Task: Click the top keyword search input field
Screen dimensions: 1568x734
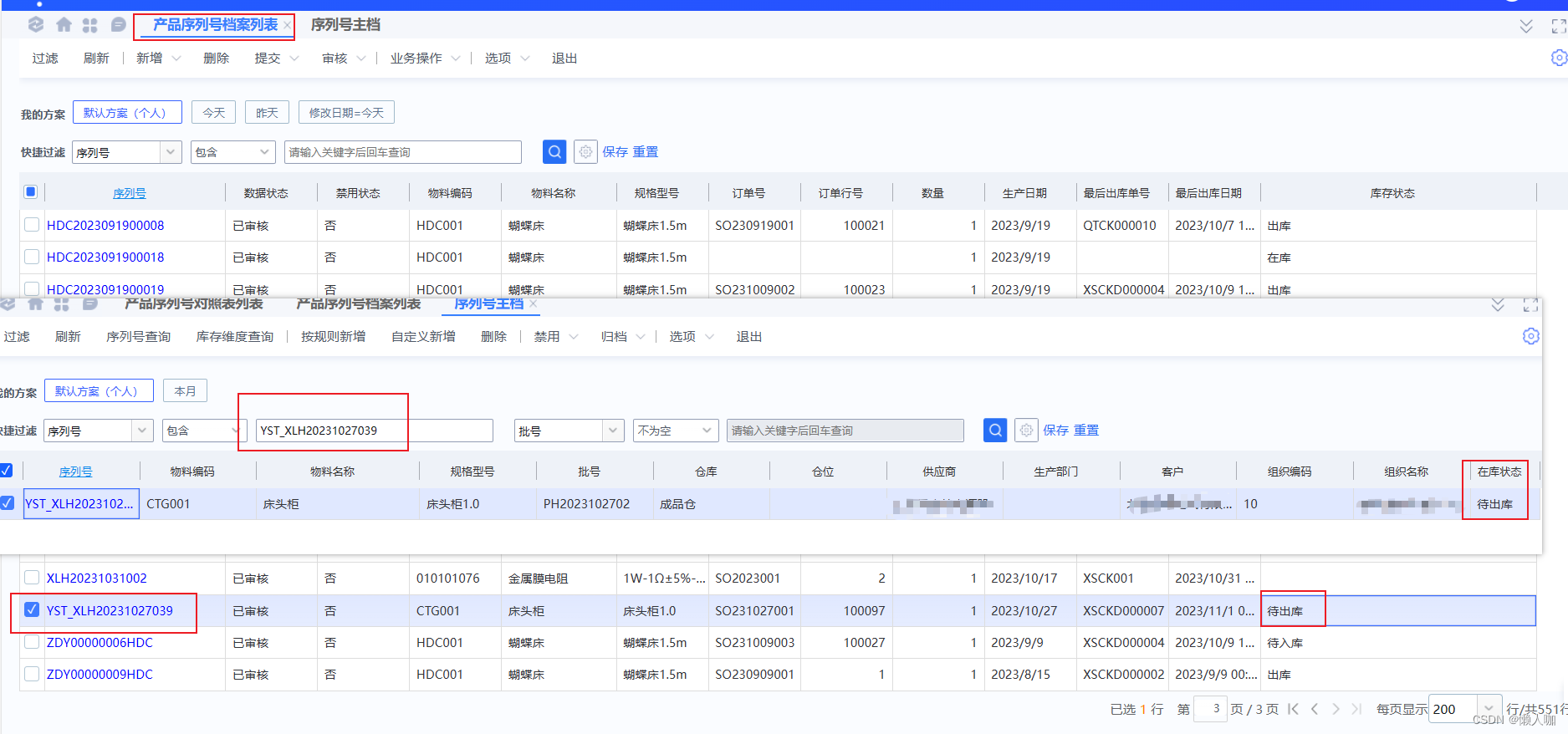Action: click(403, 152)
